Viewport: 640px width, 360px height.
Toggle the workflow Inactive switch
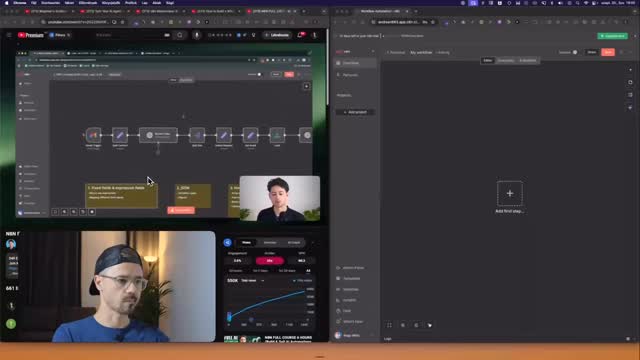tap(575, 52)
